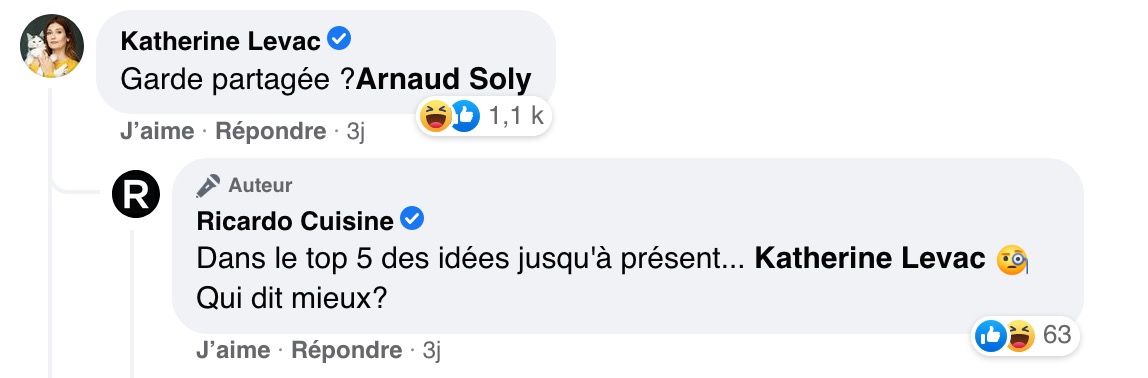
Task: Click Ricardo Cuisine's blue verified badge
Action: (413, 218)
